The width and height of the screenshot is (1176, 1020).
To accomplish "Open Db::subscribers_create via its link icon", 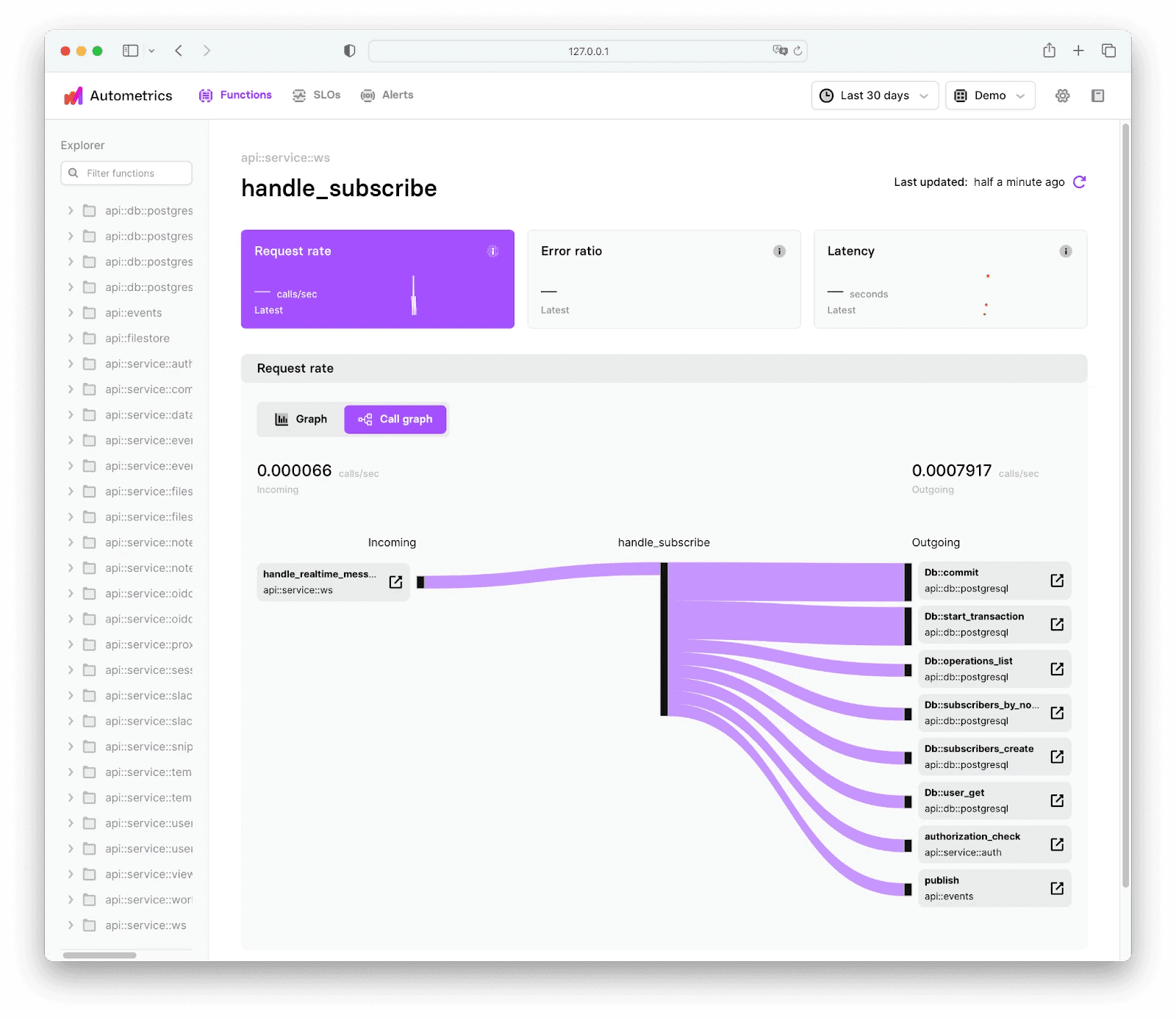I will [x=1057, y=756].
